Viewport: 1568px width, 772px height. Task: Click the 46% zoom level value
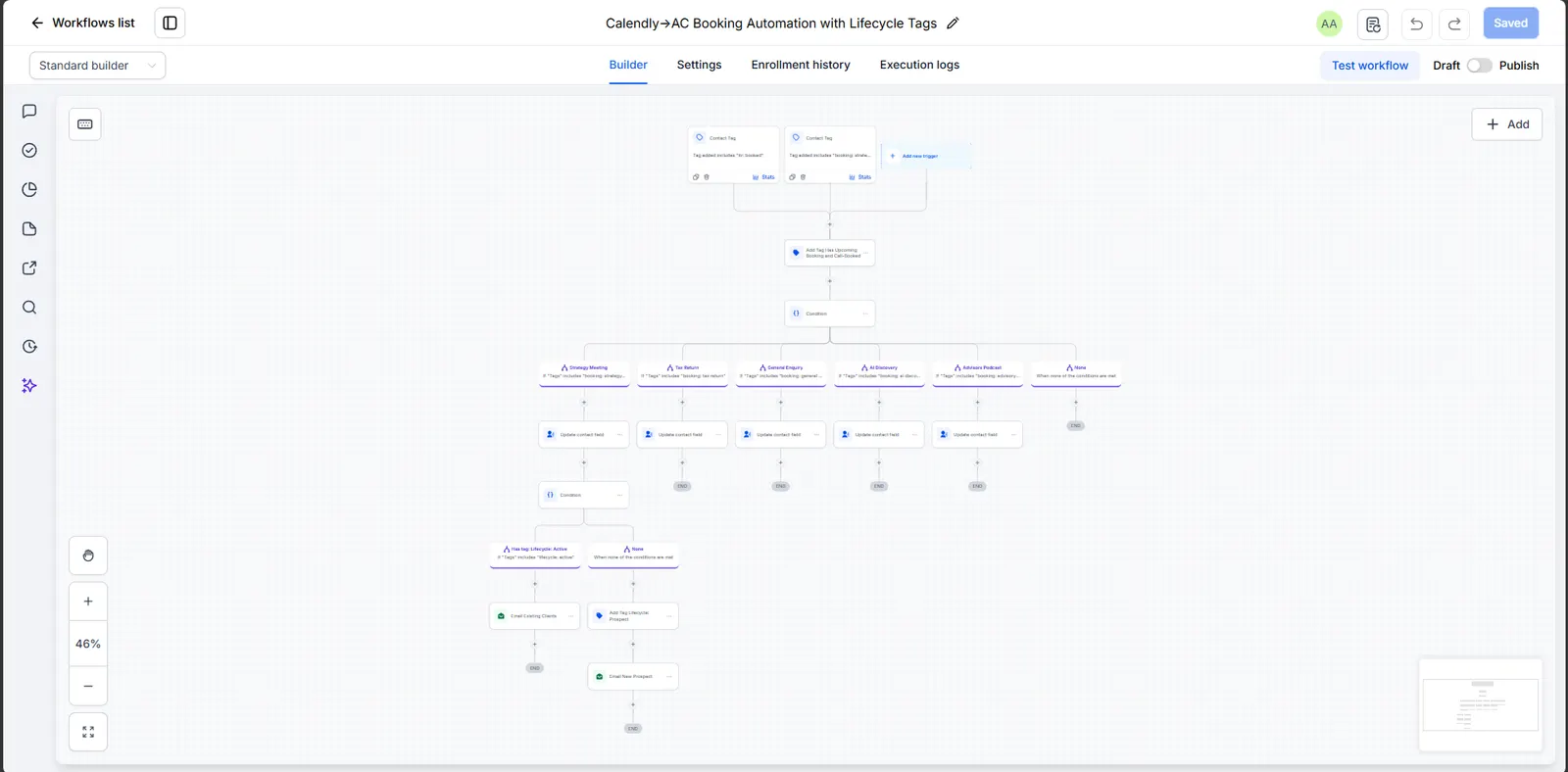tap(88, 644)
